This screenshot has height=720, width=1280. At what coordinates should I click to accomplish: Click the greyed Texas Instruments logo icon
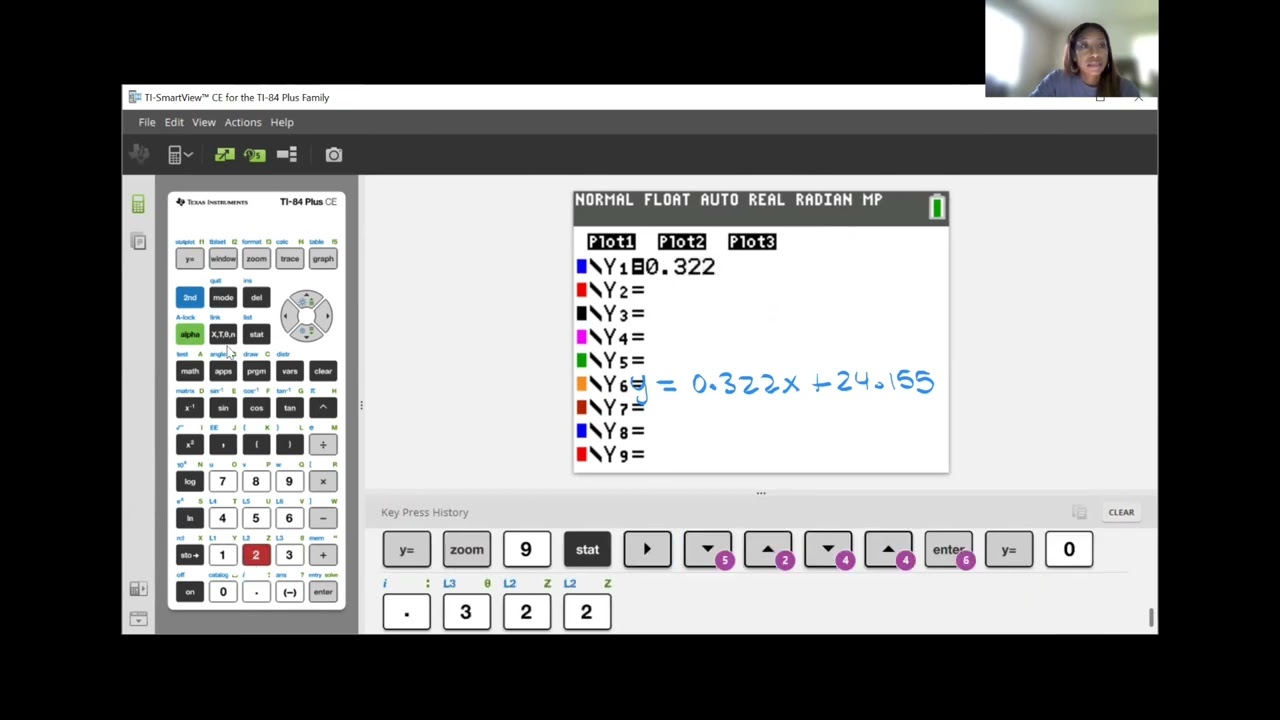(x=139, y=154)
